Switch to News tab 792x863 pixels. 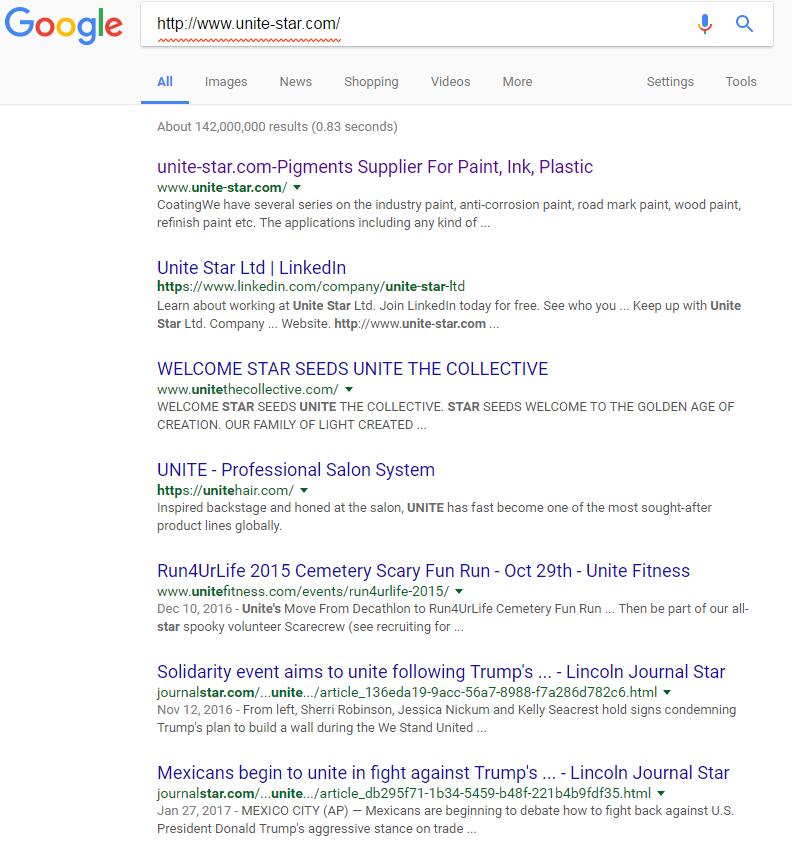click(x=296, y=81)
